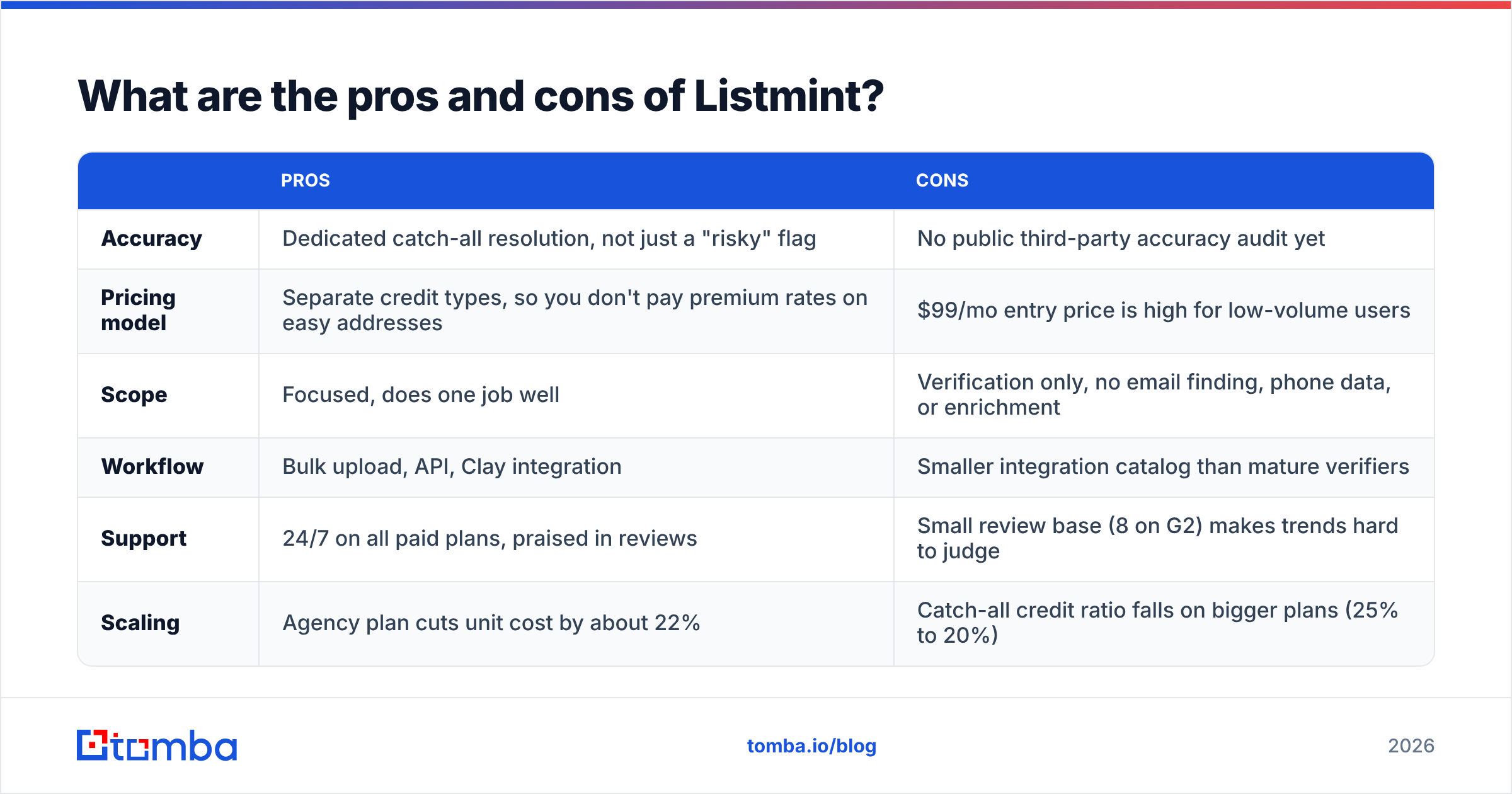Select the PROS column header
Image resolution: width=1512 pixels, height=794 pixels.
(x=306, y=181)
